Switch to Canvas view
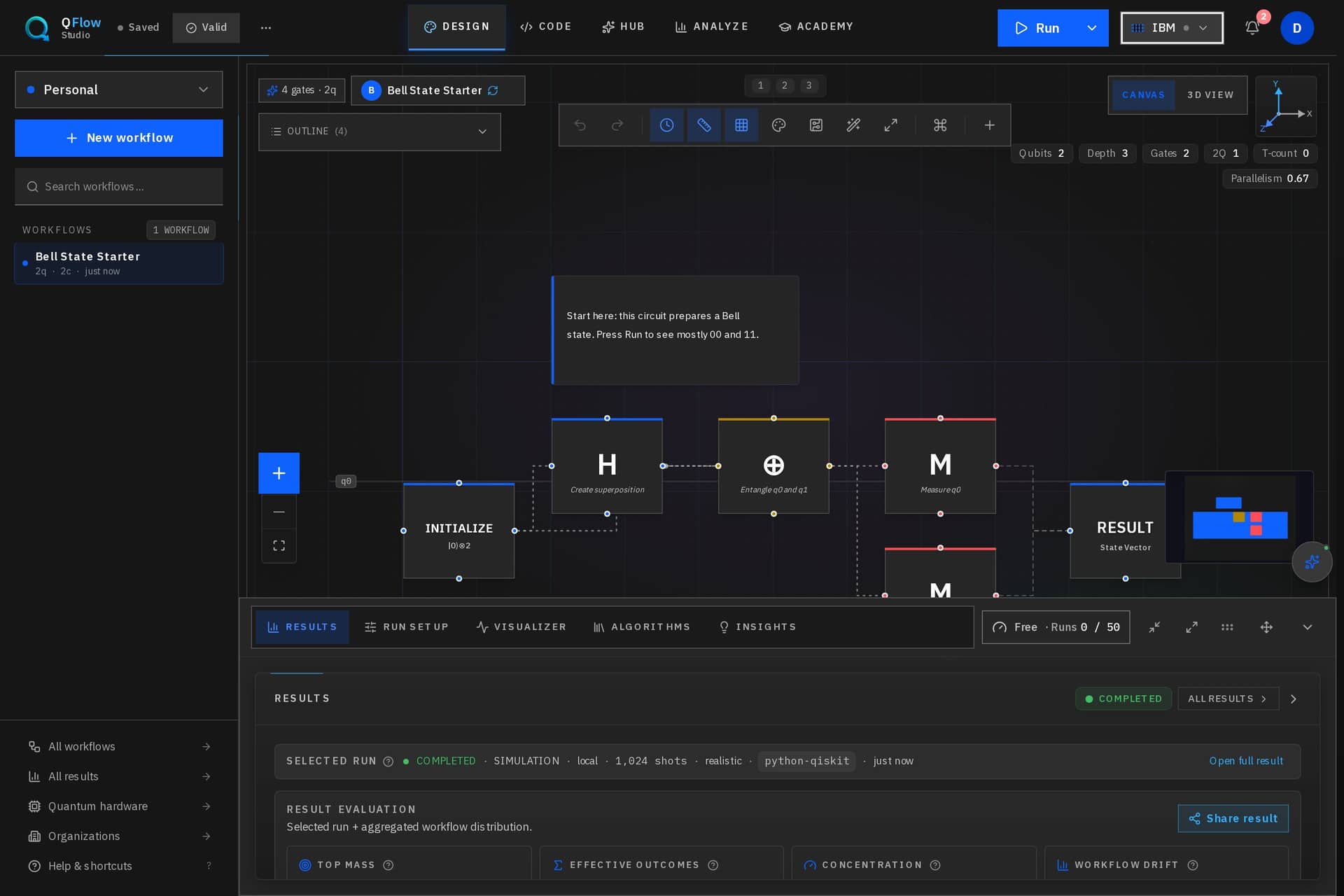 click(1143, 95)
